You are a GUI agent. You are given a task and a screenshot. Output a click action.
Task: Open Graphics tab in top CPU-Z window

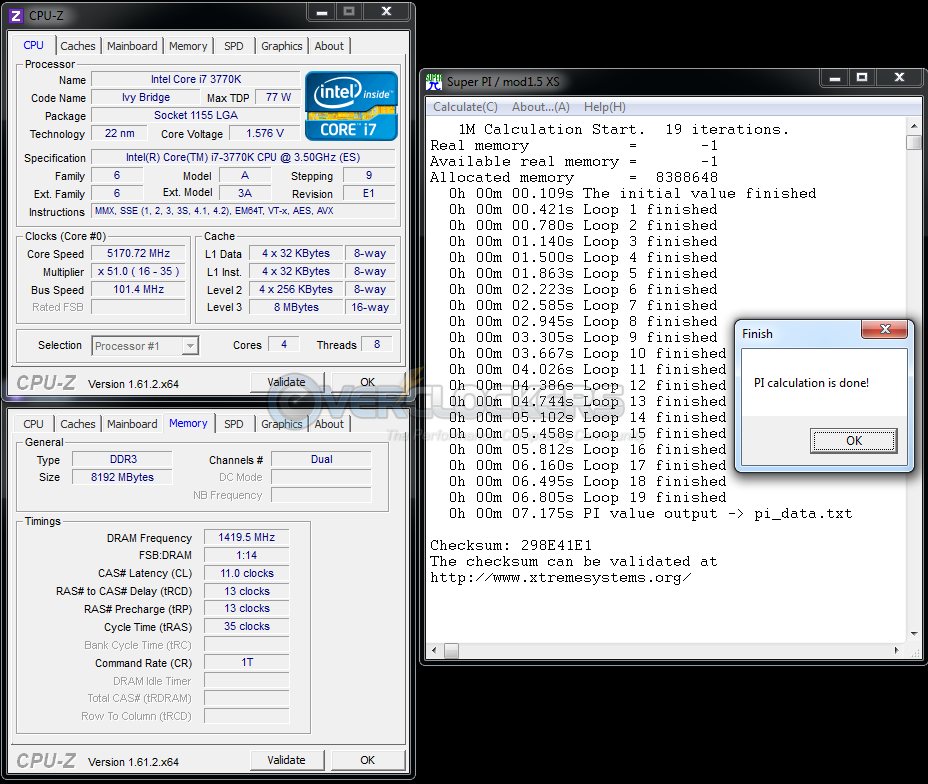tap(282, 46)
